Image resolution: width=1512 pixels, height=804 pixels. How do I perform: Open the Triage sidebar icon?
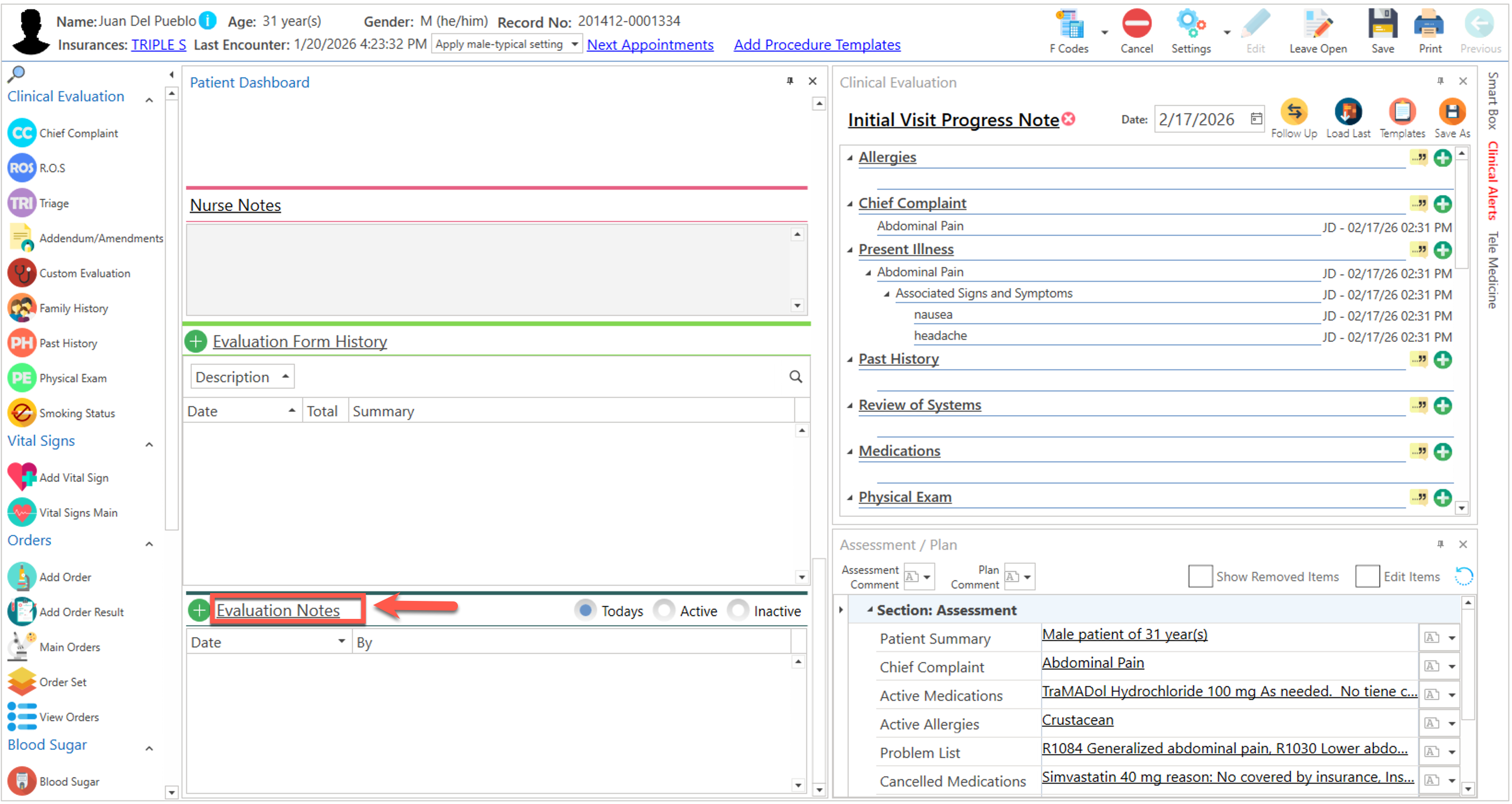[22, 203]
